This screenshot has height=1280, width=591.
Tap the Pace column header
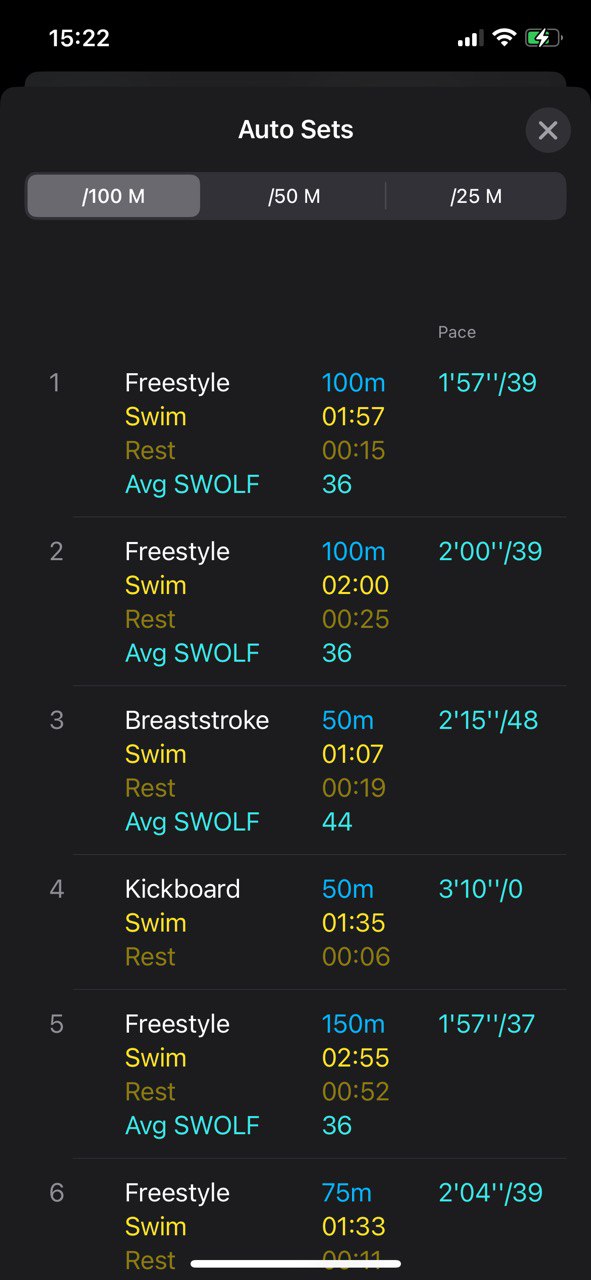(457, 332)
